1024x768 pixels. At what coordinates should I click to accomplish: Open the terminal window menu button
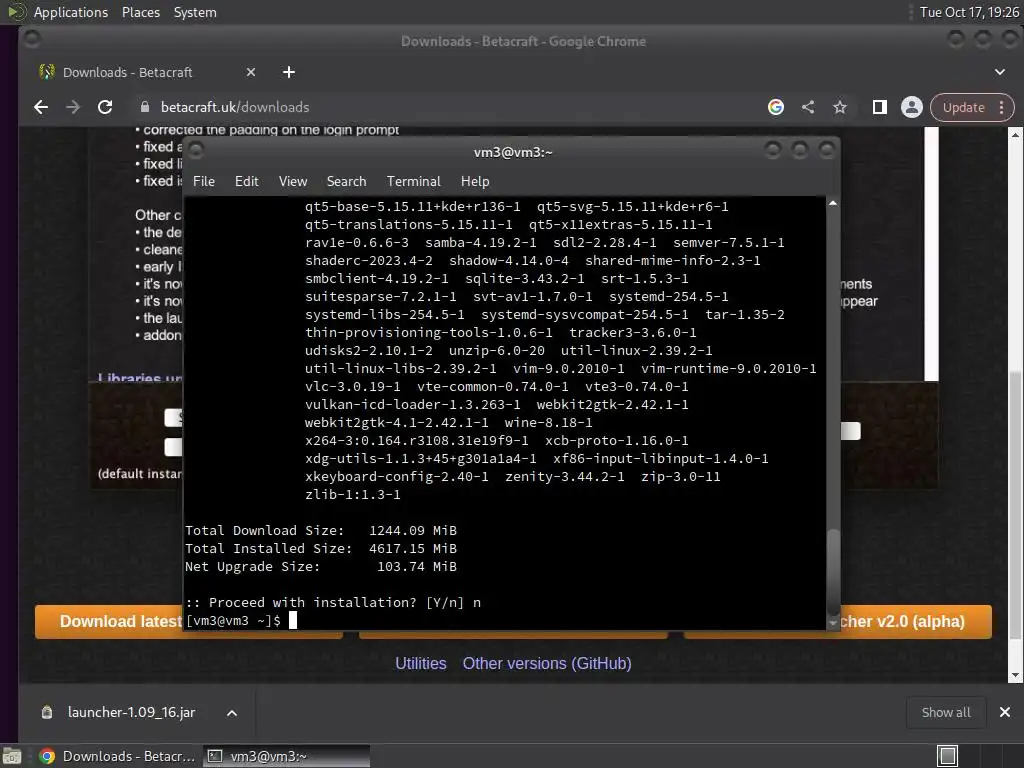(x=195, y=152)
